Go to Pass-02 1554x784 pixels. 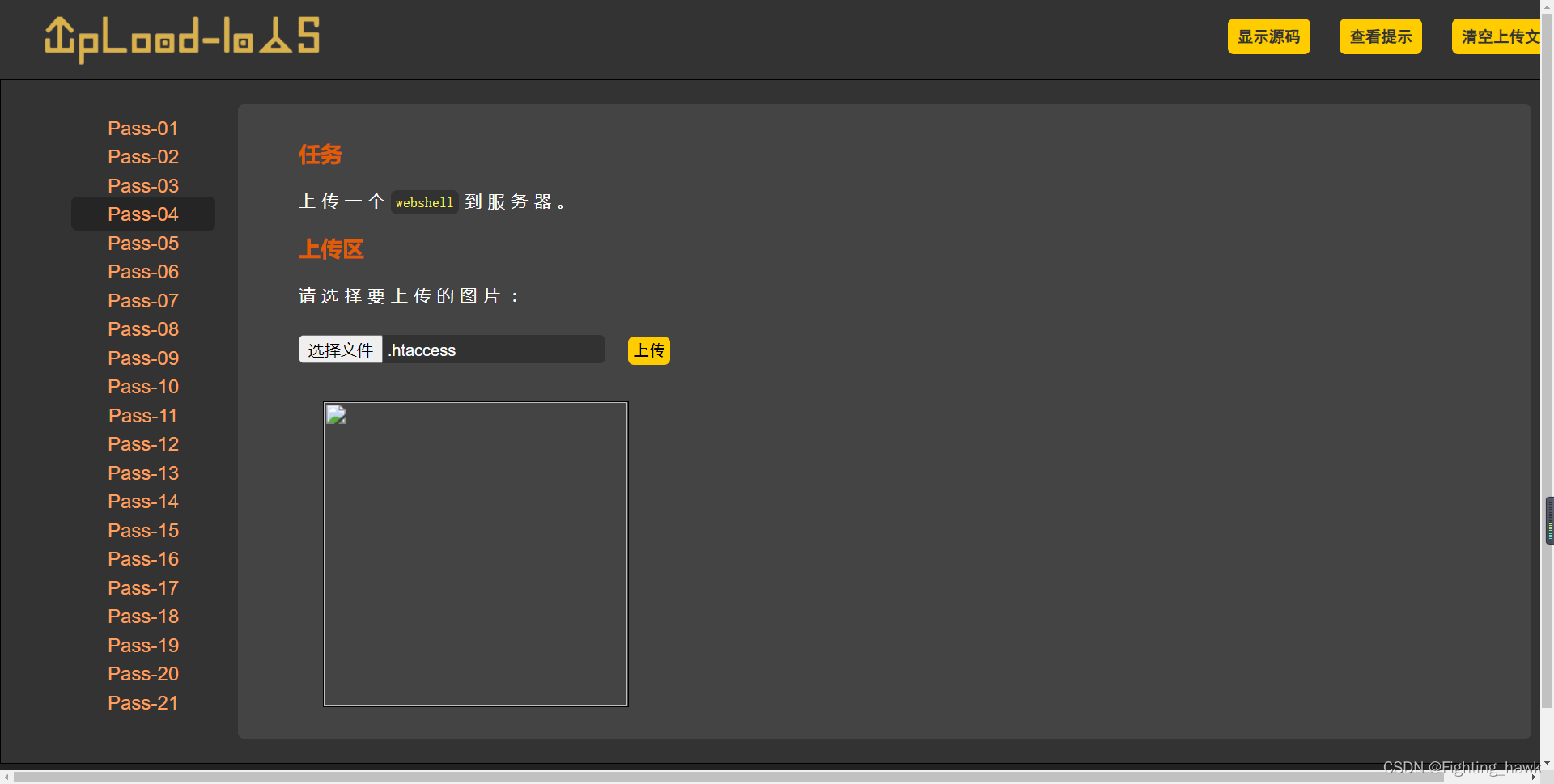pos(143,157)
